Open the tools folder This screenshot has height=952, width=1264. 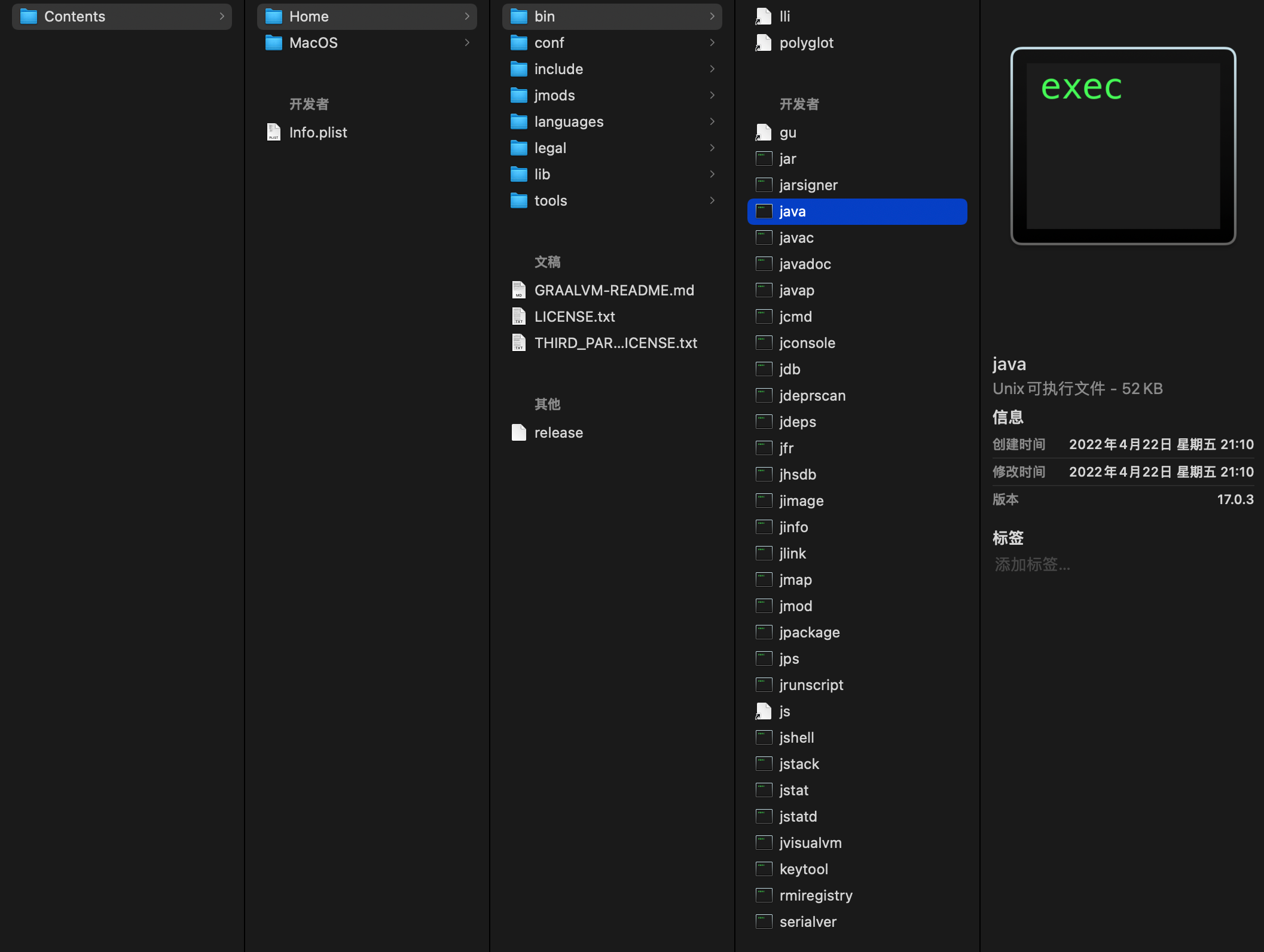coord(550,201)
